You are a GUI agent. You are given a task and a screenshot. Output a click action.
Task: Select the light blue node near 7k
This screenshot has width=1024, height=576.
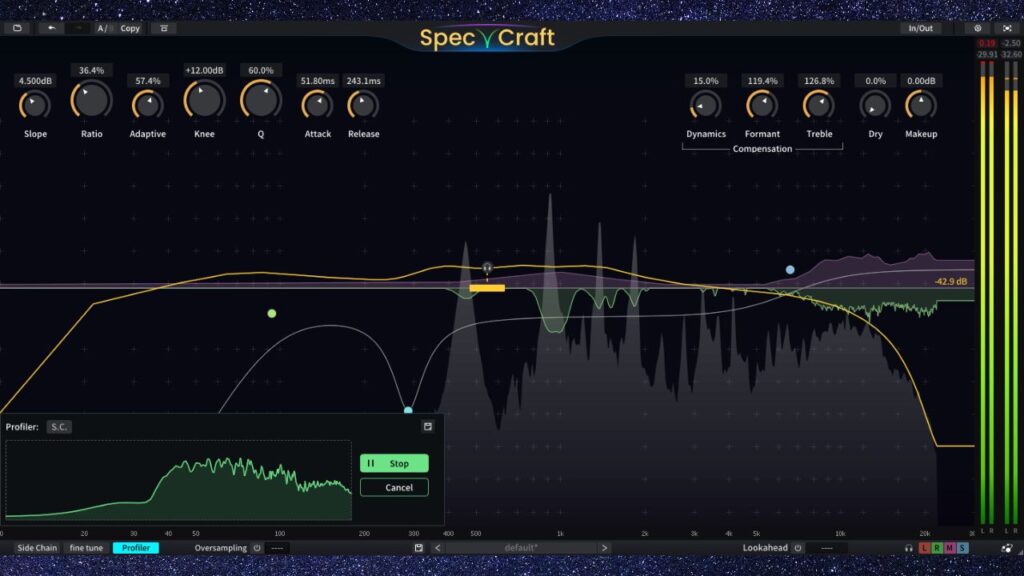(x=790, y=269)
